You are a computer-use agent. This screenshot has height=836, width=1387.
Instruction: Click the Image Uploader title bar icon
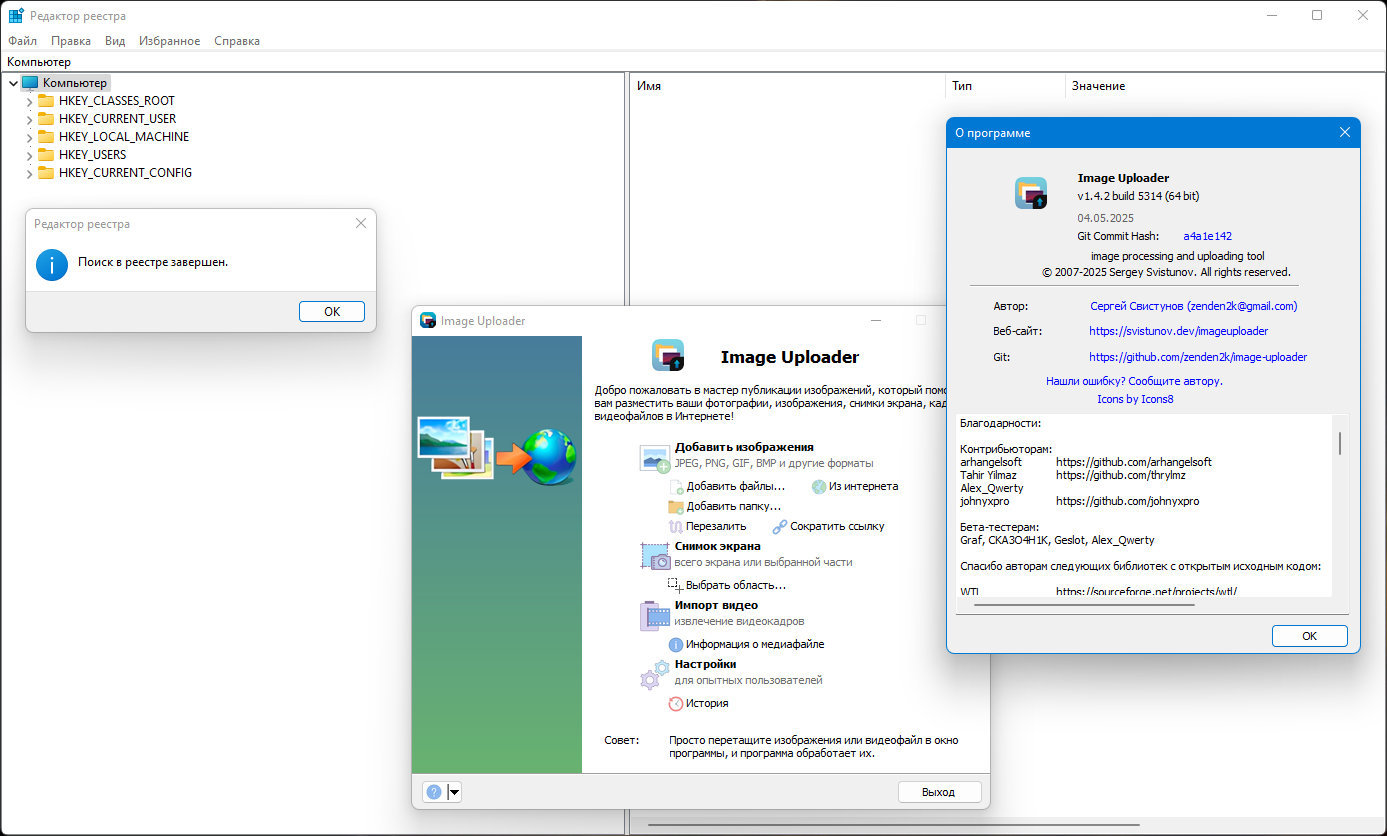tap(428, 321)
